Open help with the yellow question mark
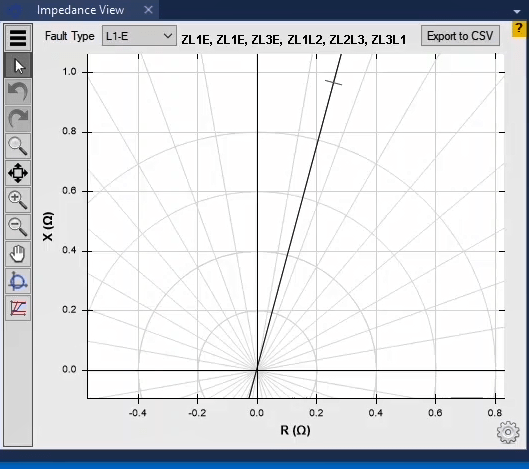The height and width of the screenshot is (469, 529). coord(519,29)
